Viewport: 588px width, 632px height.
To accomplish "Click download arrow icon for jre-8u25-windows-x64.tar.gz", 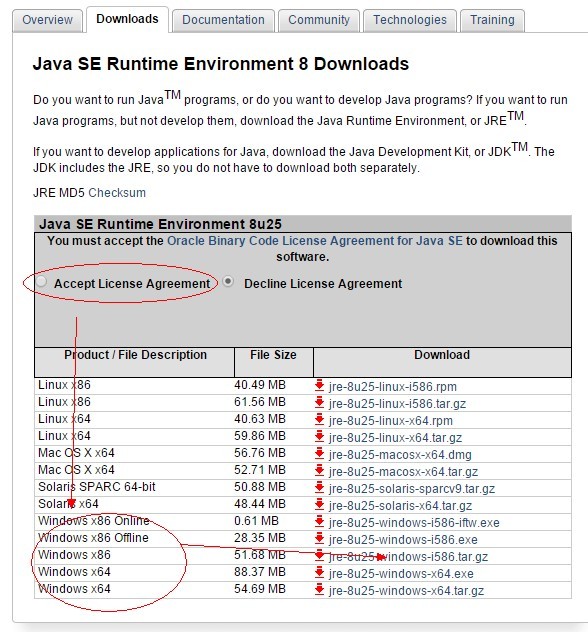I will click(x=319, y=590).
